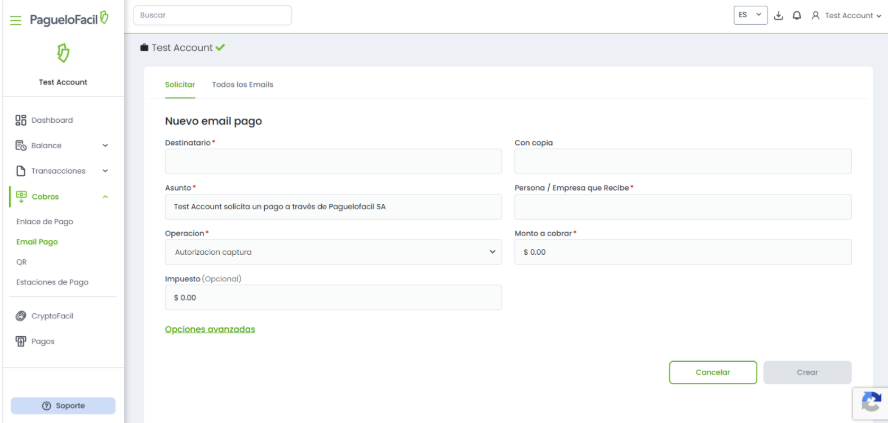The image size is (888, 423).
Task: Open the Opciones avanzadas link
Action: [x=210, y=329]
